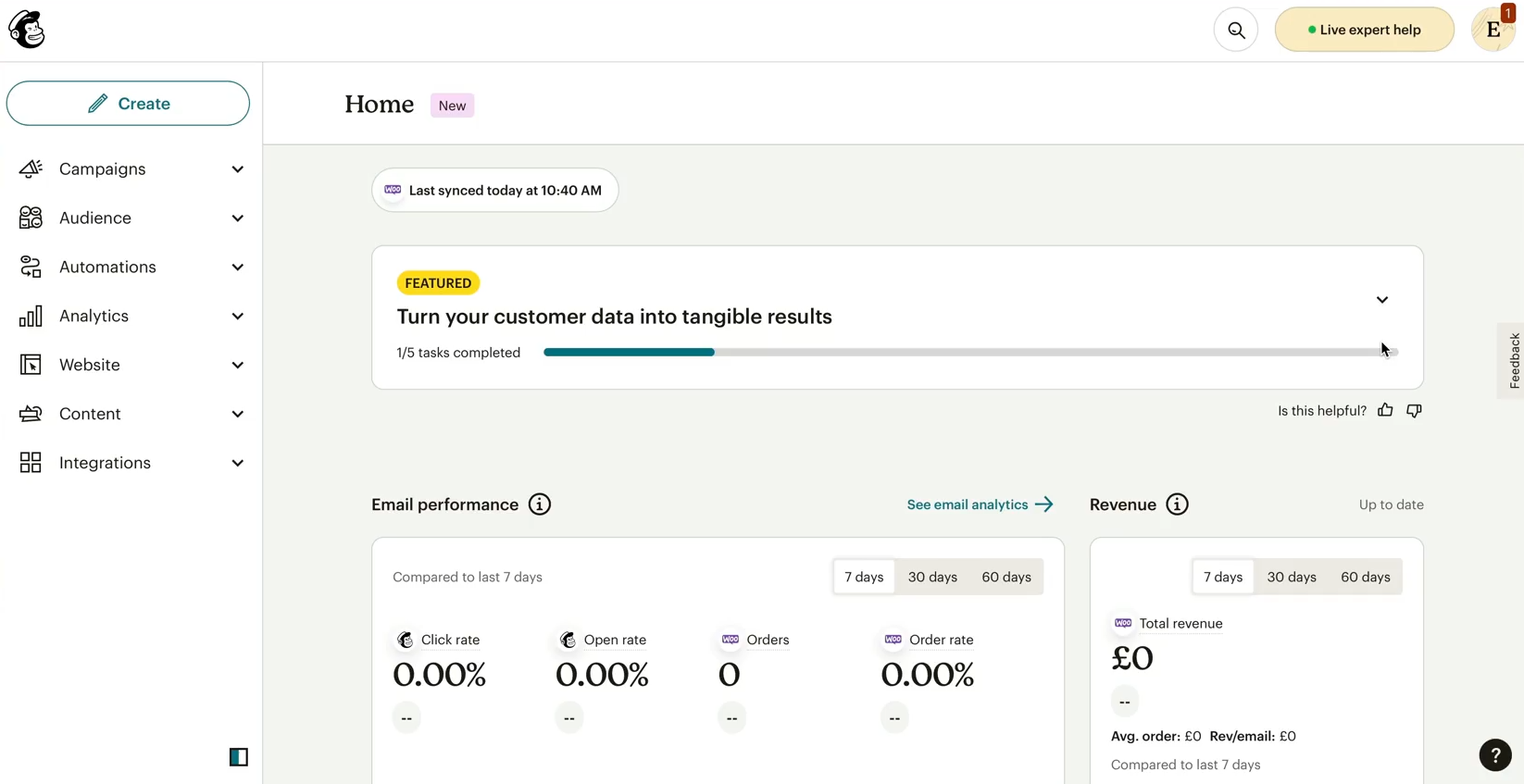Click the Click rate metric label
Screen dimensions: 1524x784
point(450,640)
